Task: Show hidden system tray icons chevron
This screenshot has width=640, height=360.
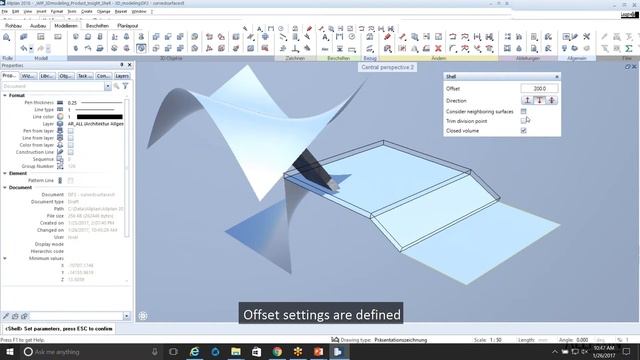Action: [x=555, y=351]
